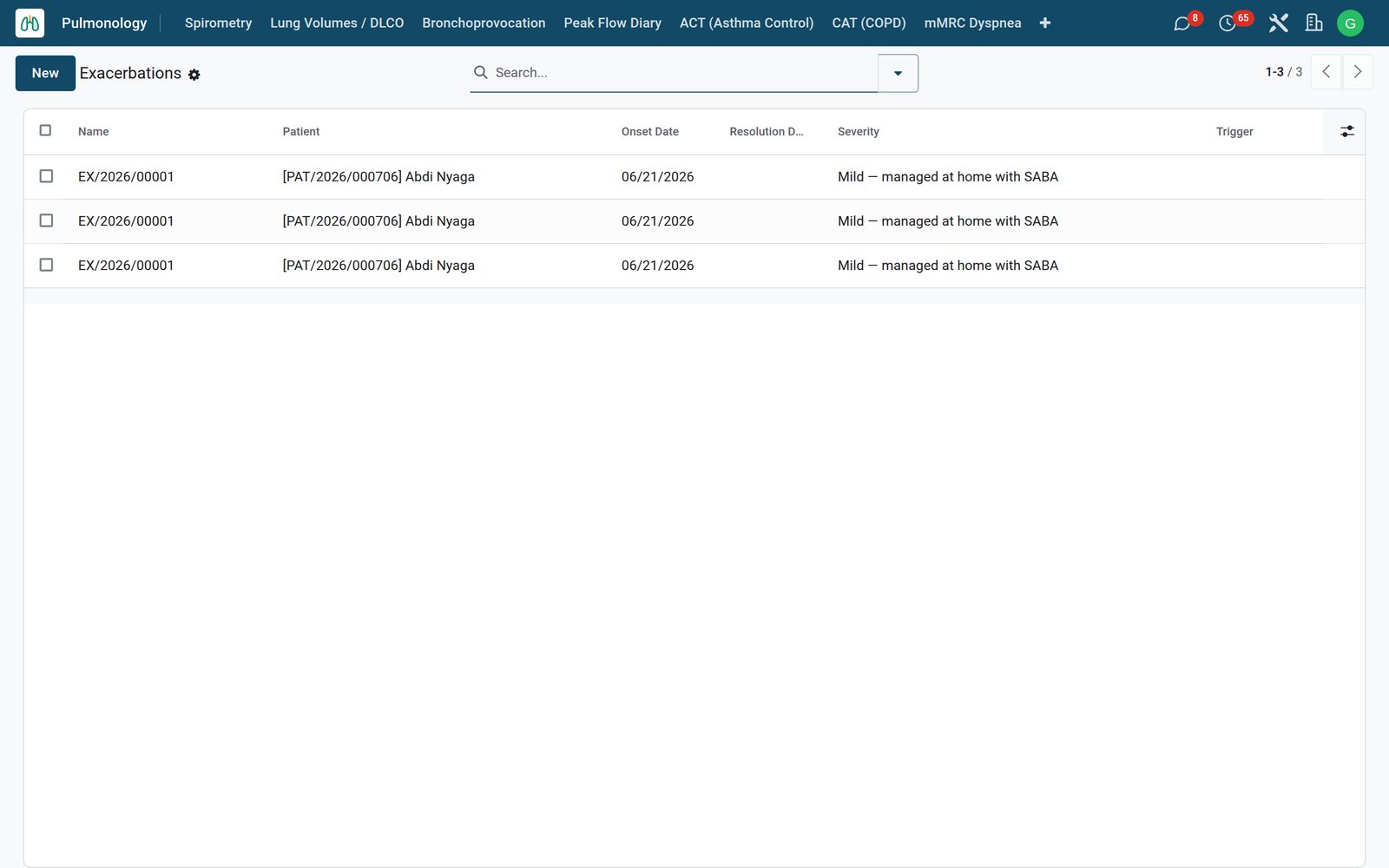Open the ACT (Asthma Control) menu
This screenshot has height=868, width=1389.
click(747, 23)
